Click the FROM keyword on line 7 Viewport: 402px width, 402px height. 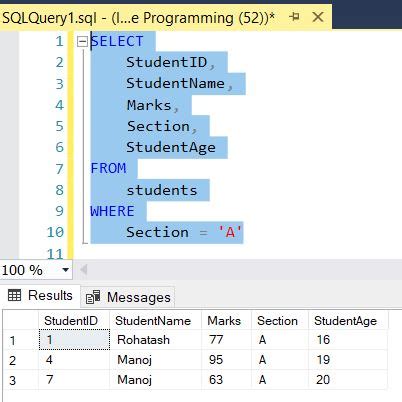(x=108, y=168)
